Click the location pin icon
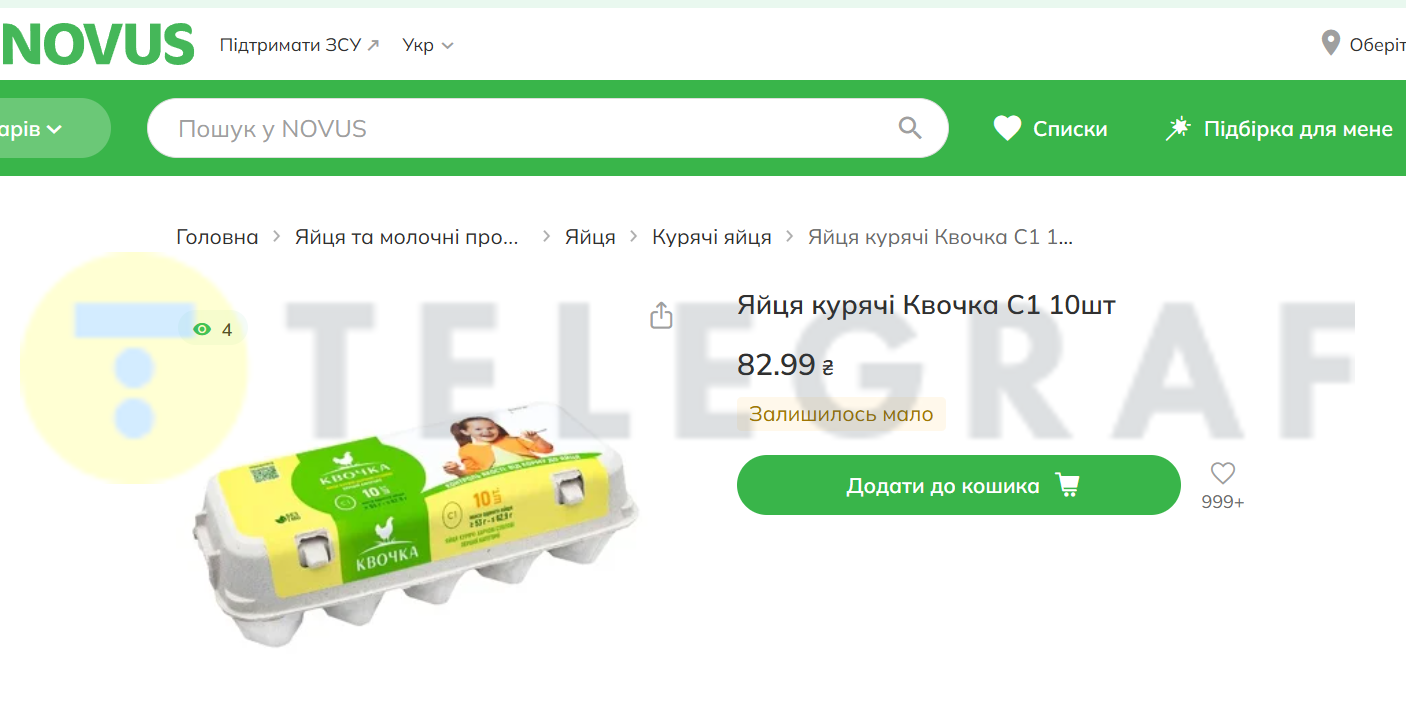Viewport: 1406px width, 717px height. (x=1330, y=43)
